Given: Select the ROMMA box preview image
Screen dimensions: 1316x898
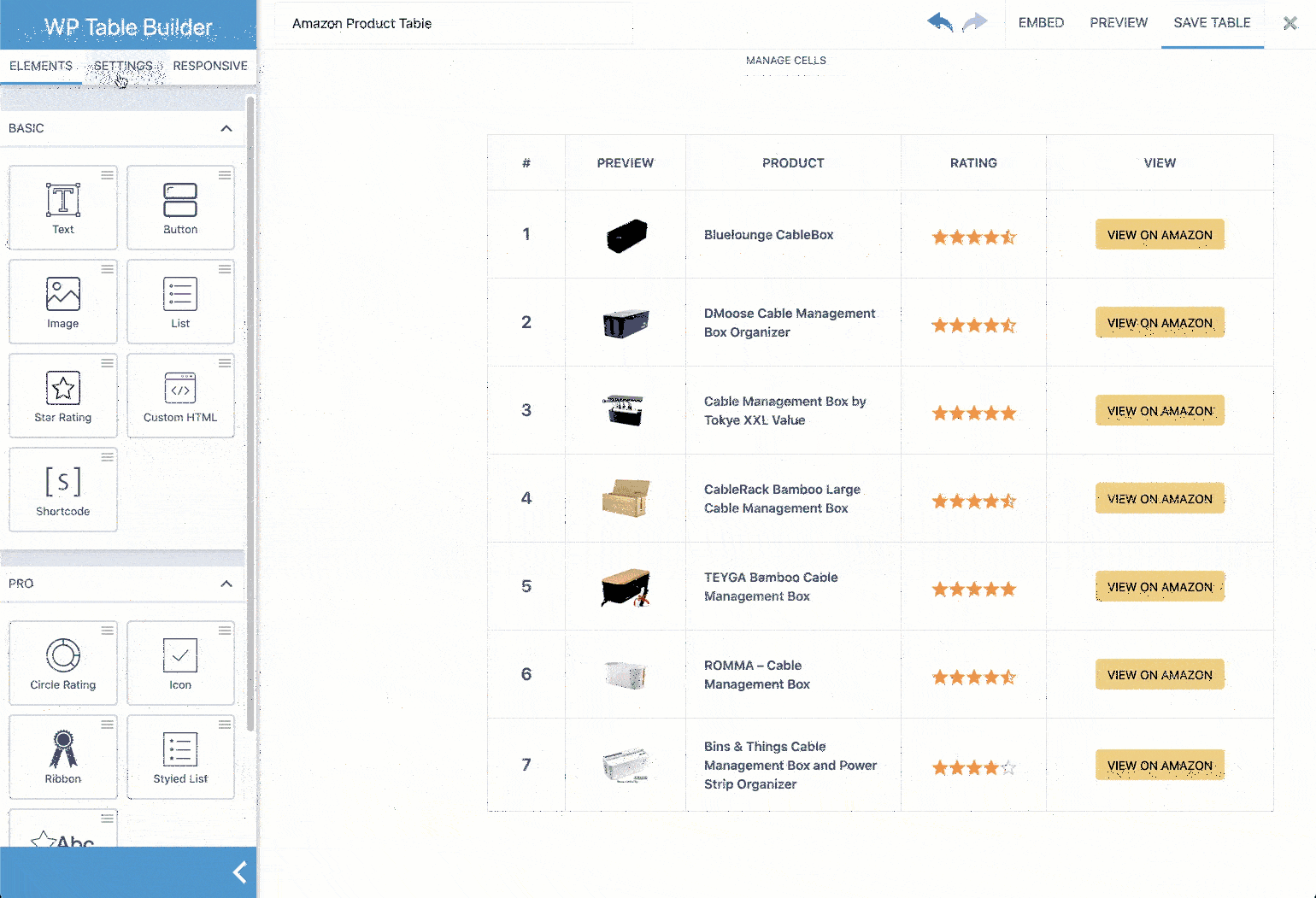Looking at the screenshot, I should tap(625, 675).
